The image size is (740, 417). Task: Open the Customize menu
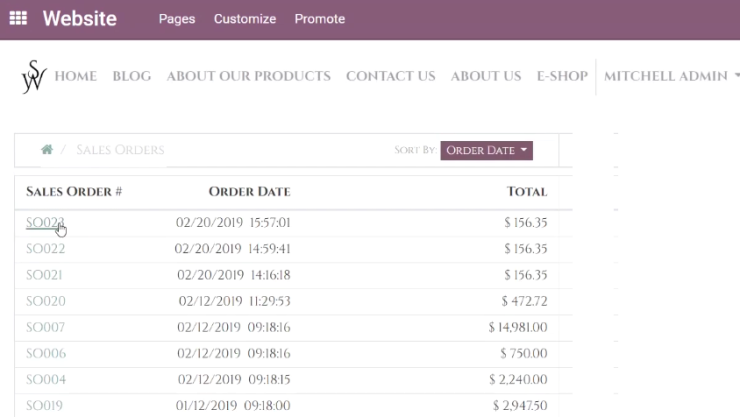click(x=244, y=19)
